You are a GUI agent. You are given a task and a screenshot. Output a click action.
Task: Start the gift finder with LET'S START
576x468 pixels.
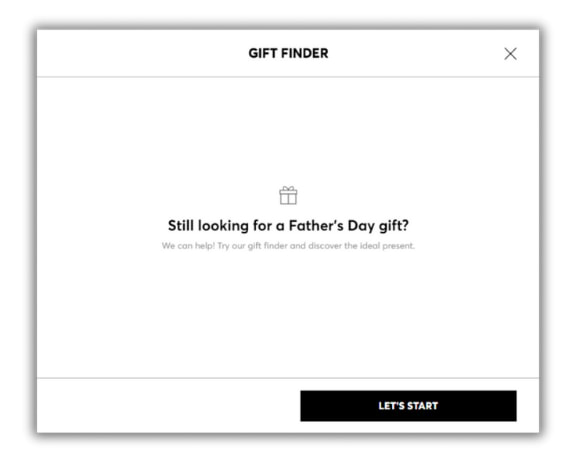pyautogui.click(x=408, y=406)
